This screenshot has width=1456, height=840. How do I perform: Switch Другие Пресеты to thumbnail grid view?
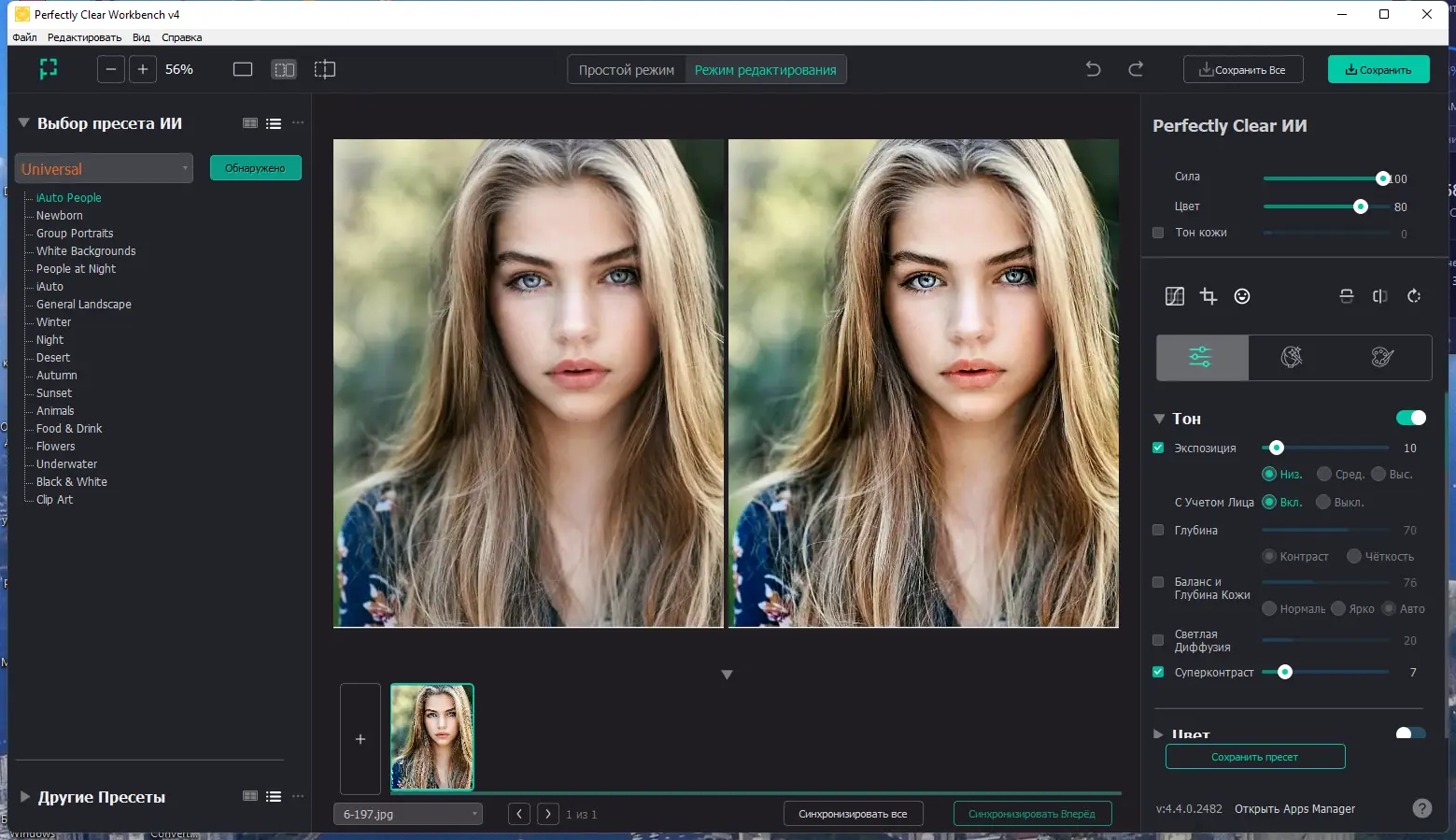(250, 797)
